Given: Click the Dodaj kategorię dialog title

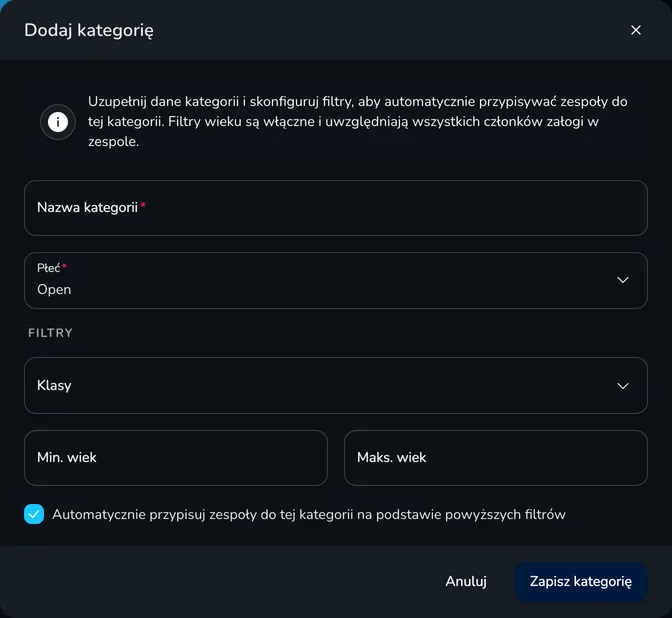Looking at the screenshot, I should [x=89, y=30].
